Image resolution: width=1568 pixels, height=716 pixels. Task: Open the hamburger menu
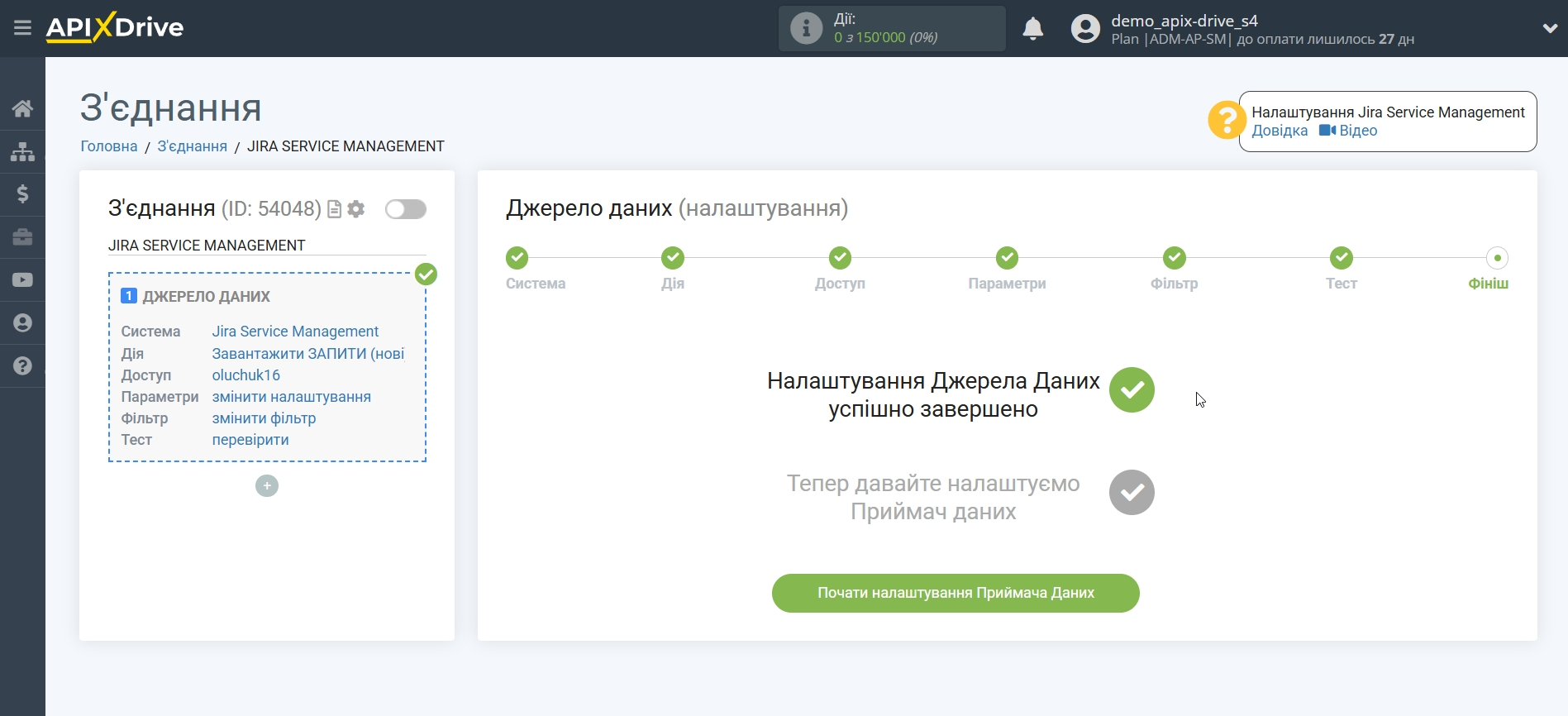coord(22,28)
